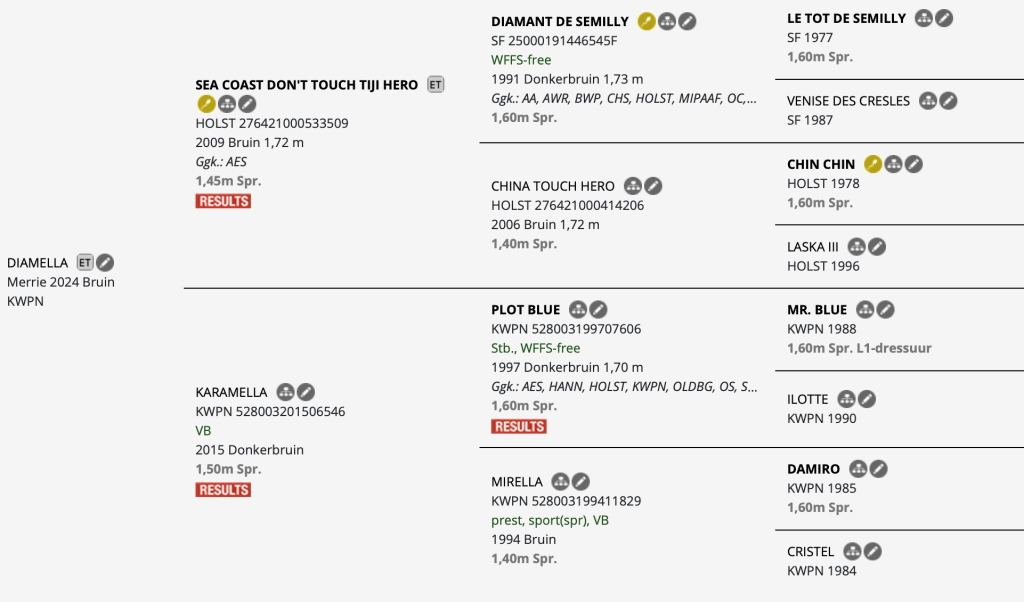Open the pedigree tree icon for Laska III
This screenshot has height=602, width=1024.
[x=857, y=247]
